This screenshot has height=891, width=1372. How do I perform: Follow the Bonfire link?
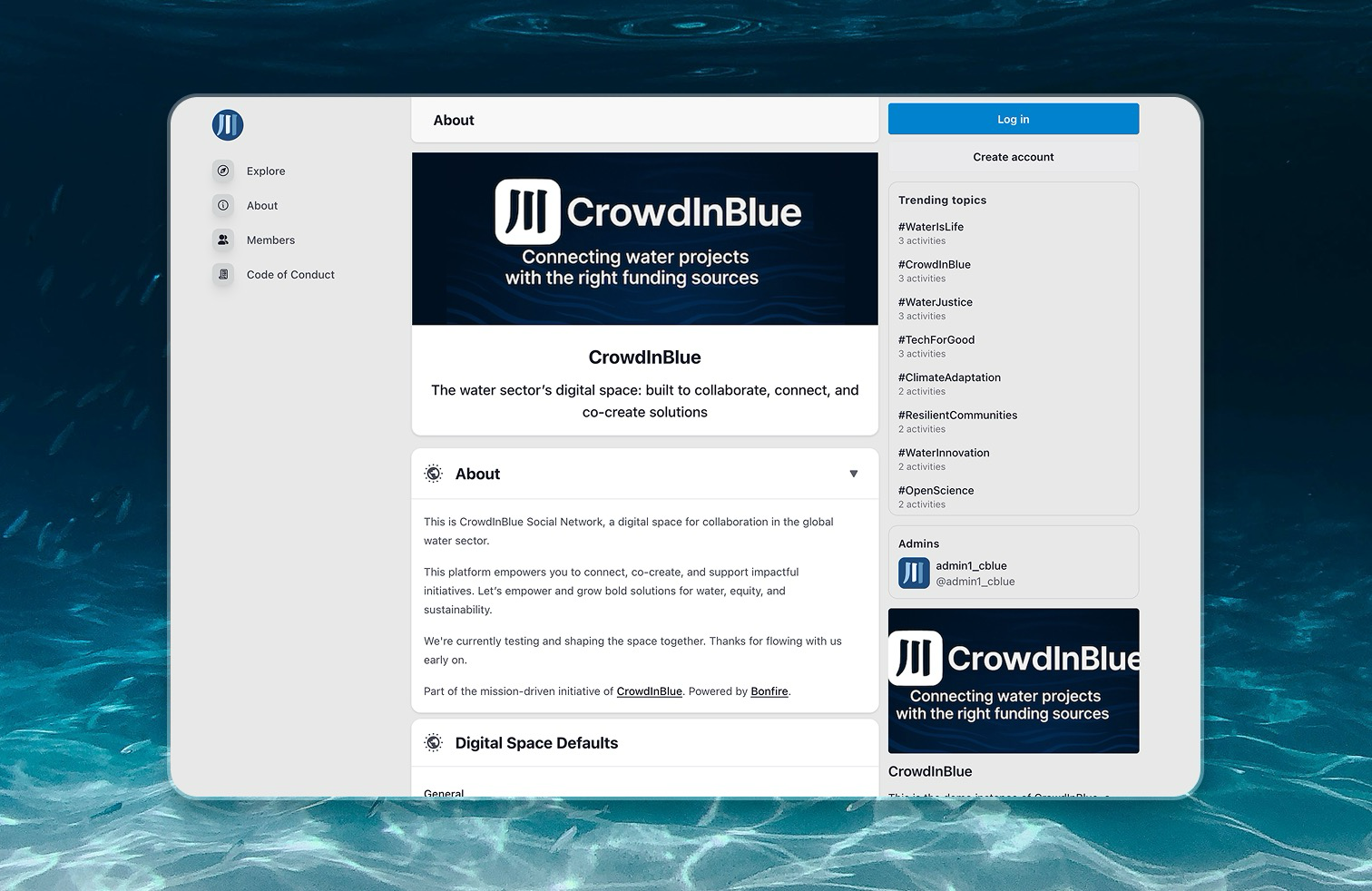click(x=769, y=691)
